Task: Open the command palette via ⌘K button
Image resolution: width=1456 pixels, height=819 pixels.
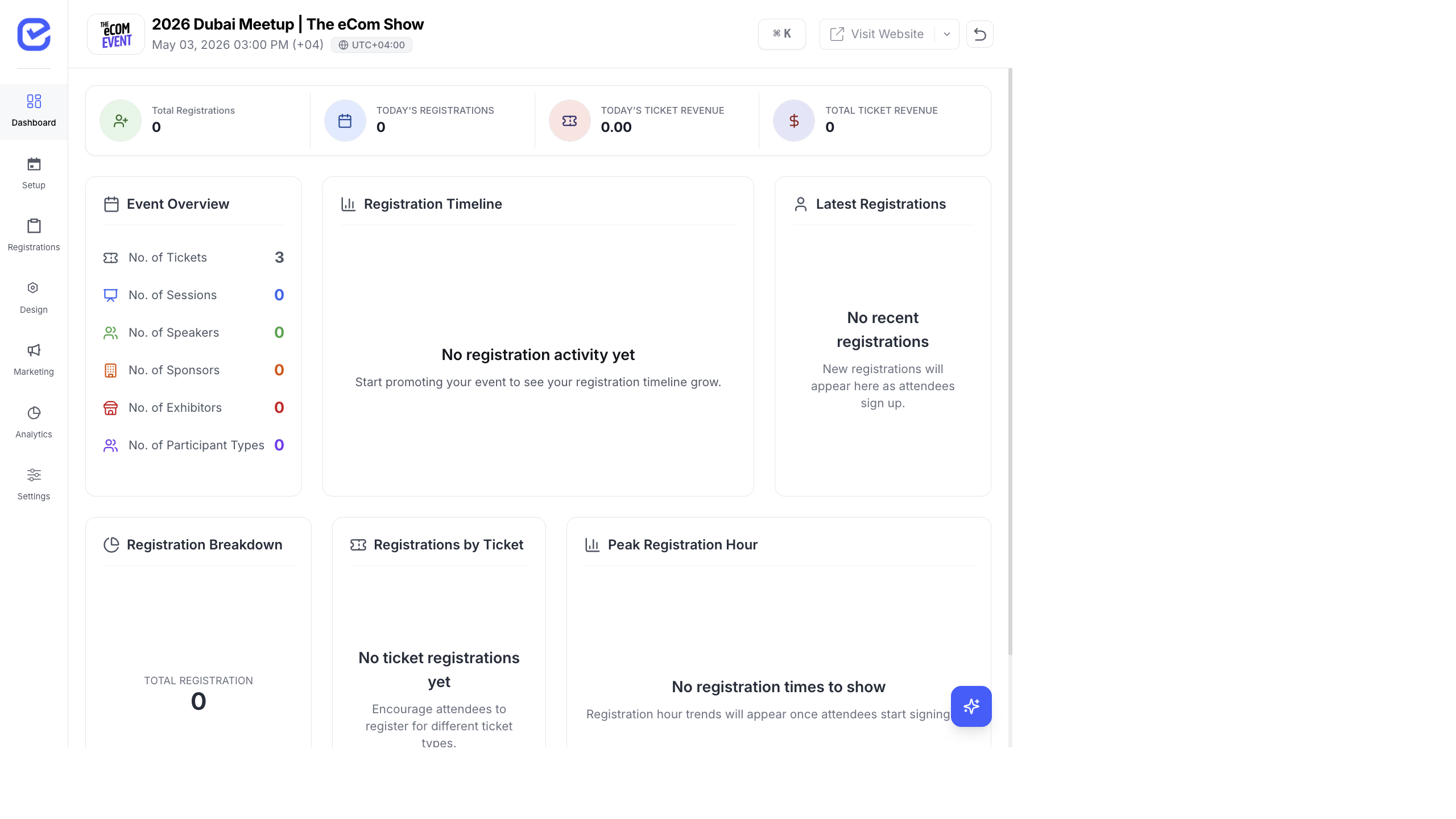Action: (781, 34)
